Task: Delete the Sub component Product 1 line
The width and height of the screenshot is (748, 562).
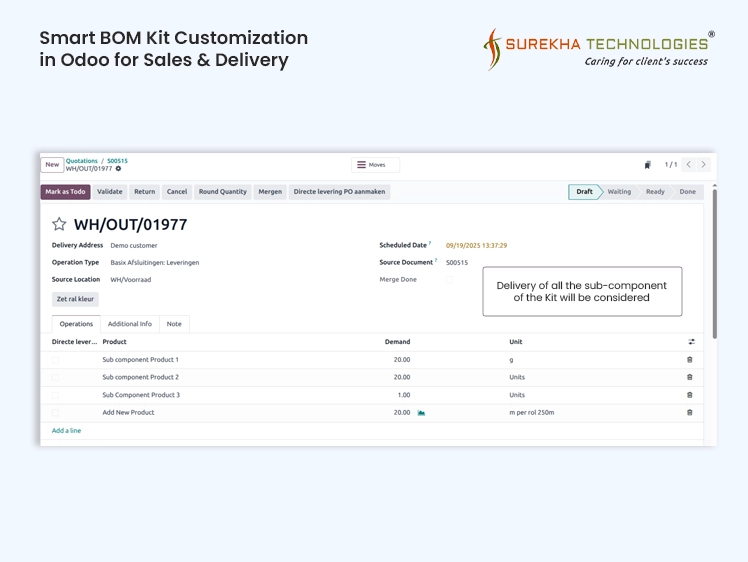Action: (689, 360)
